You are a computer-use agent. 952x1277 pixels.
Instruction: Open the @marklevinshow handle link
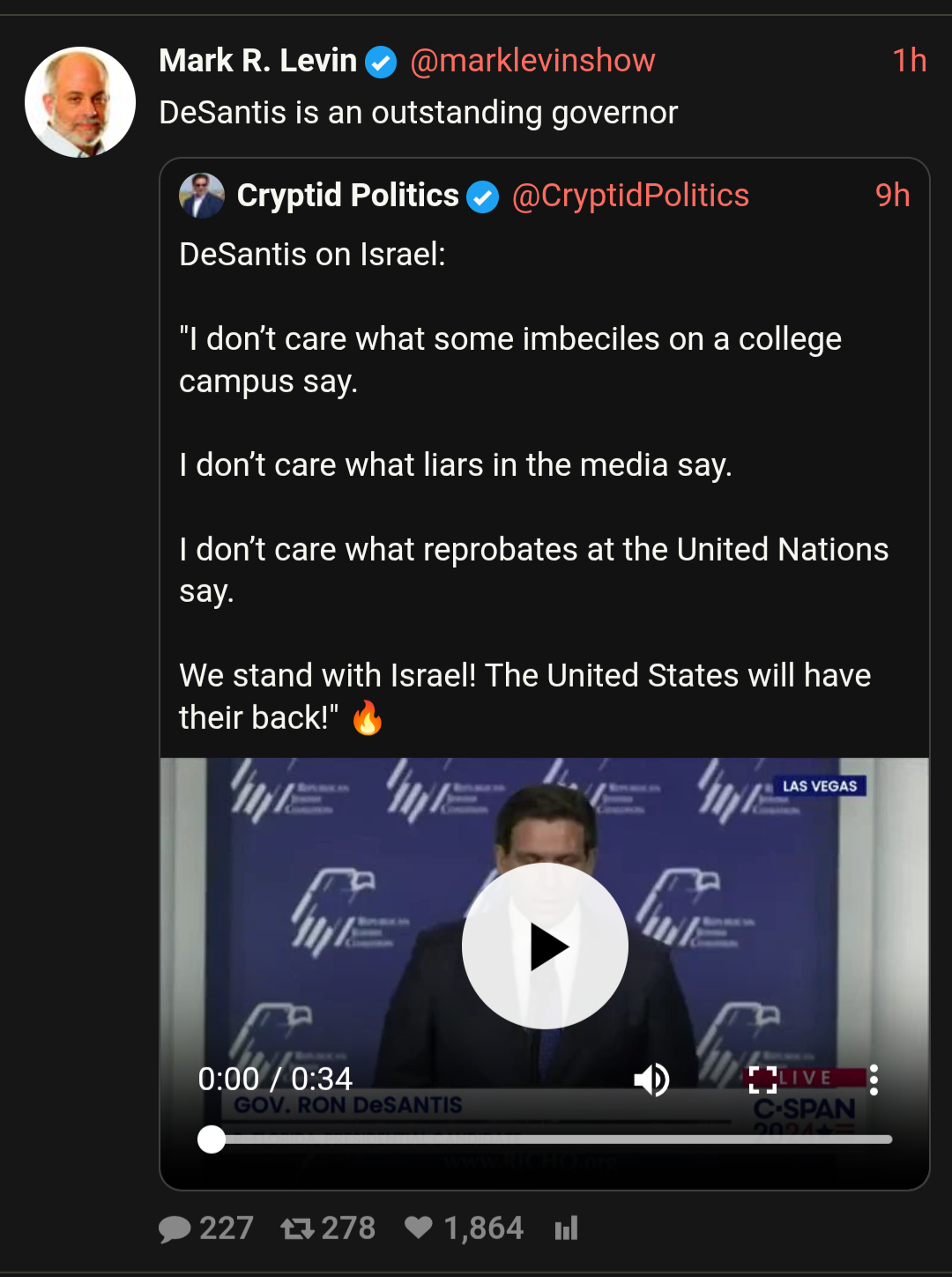[532, 61]
